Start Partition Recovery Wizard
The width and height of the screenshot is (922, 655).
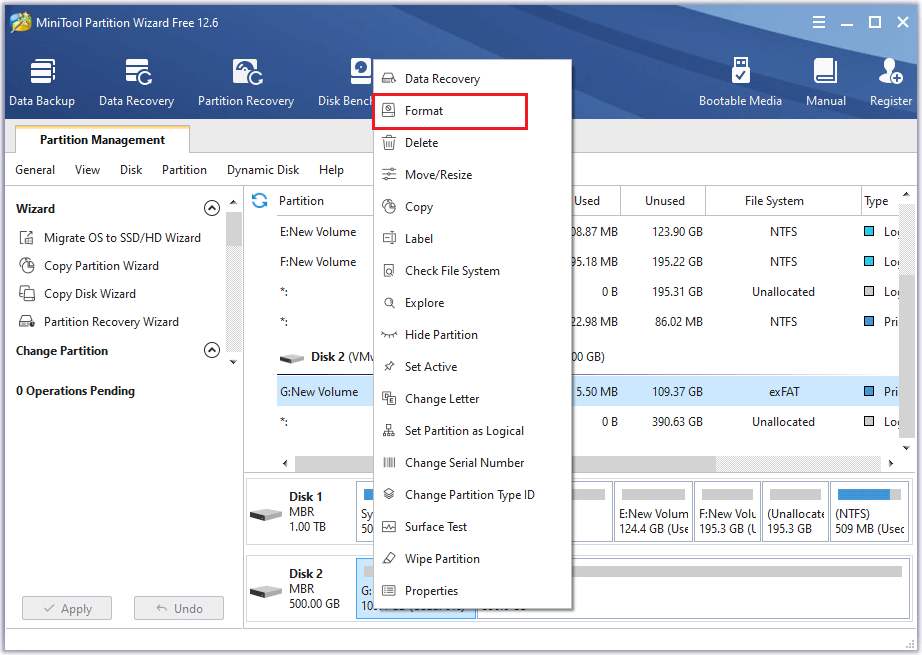[x=99, y=322]
